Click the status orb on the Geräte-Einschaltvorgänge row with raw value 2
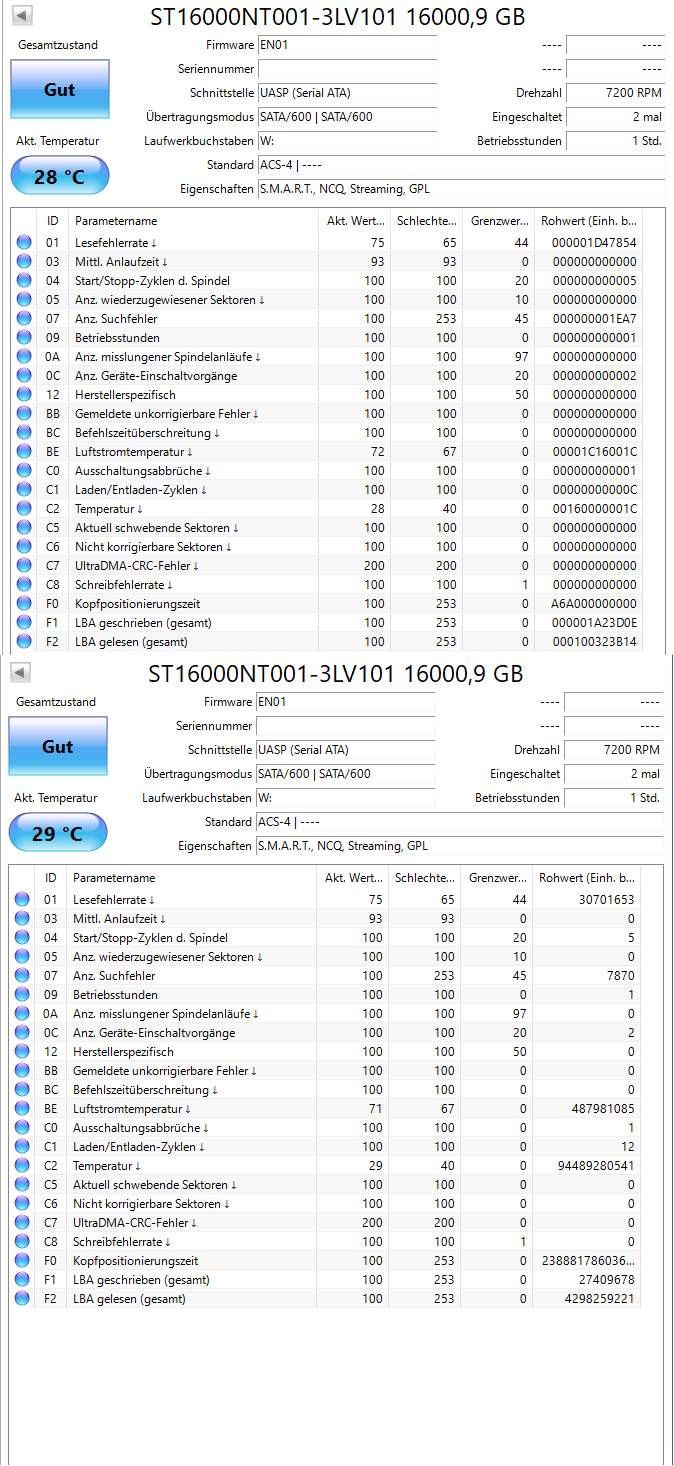This screenshot has height=1466, width=674. click(22, 1033)
